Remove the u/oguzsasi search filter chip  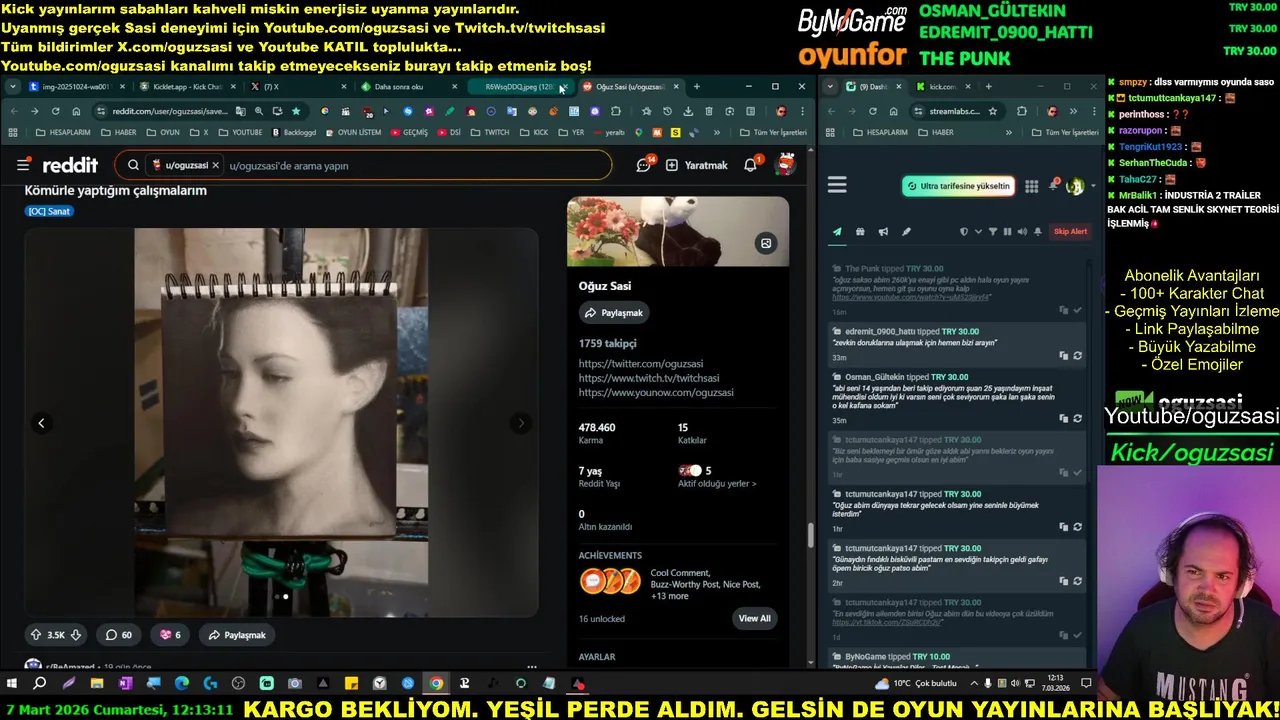pos(215,165)
